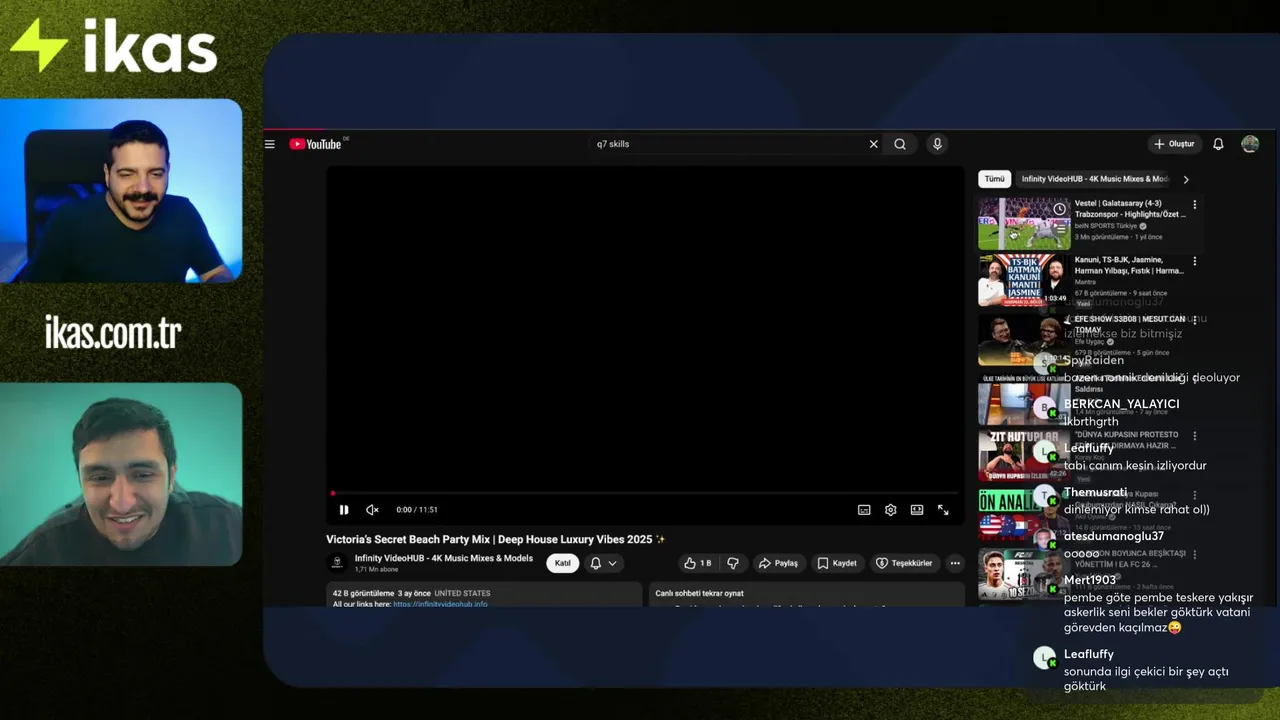Open player settings gear
This screenshot has width=1280, height=720.
(x=890, y=510)
